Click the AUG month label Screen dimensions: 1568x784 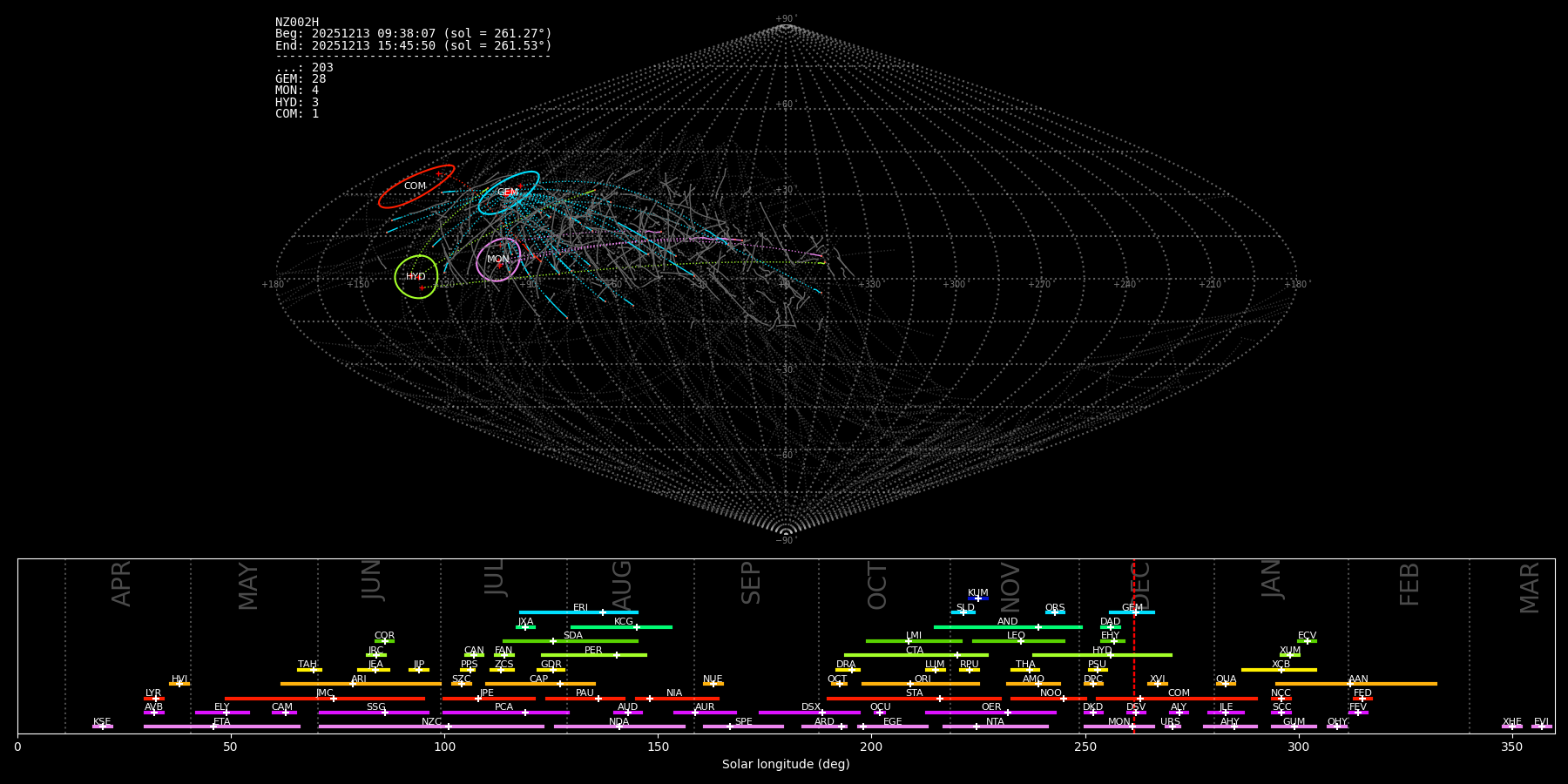[x=622, y=583]
